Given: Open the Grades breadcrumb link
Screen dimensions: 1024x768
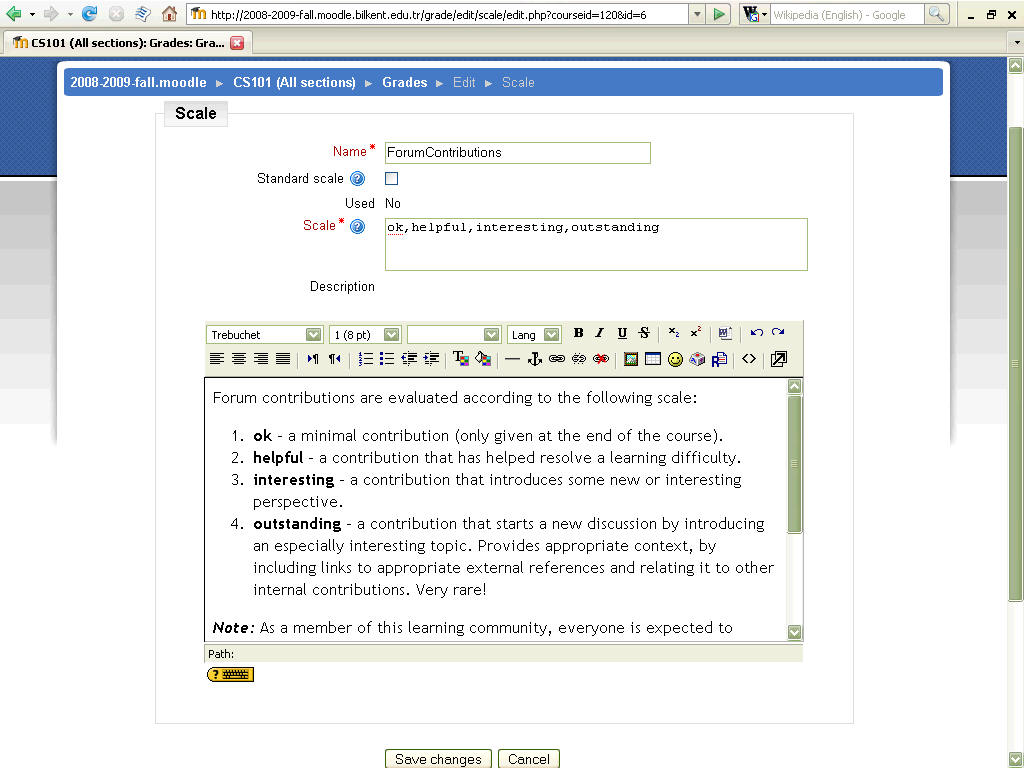Looking at the screenshot, I should 405,82.
